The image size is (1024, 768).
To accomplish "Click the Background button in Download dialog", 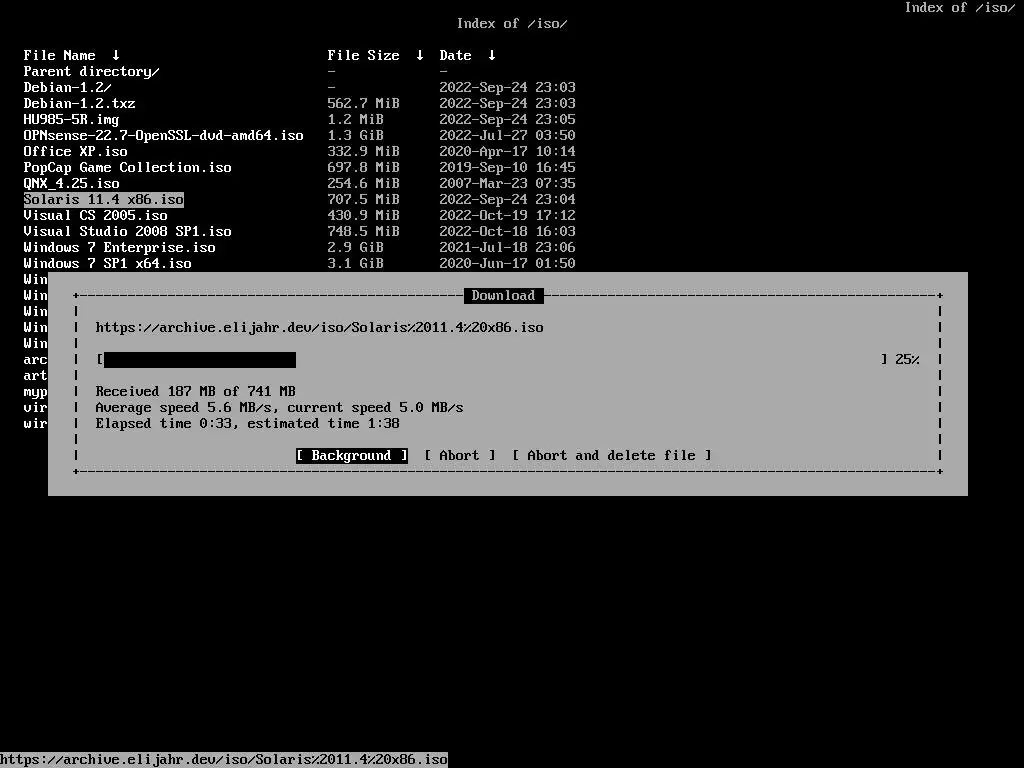I will pos(351,455).
